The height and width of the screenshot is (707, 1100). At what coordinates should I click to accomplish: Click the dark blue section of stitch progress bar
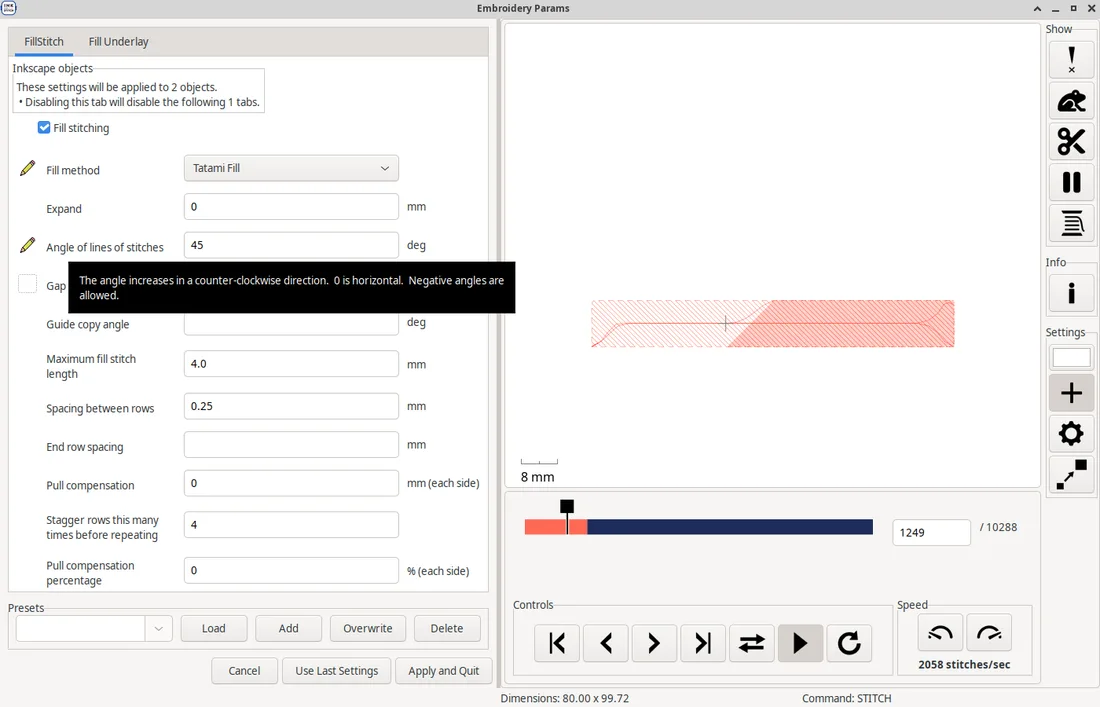730,527
